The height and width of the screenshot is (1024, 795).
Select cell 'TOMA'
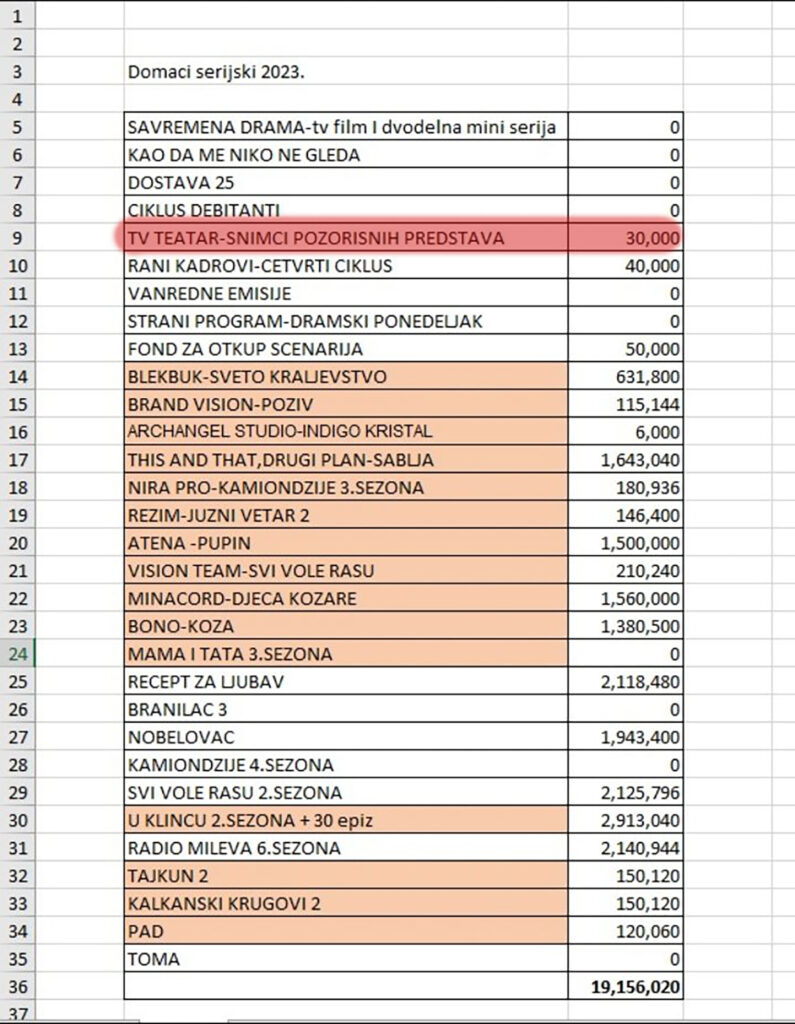346,959
